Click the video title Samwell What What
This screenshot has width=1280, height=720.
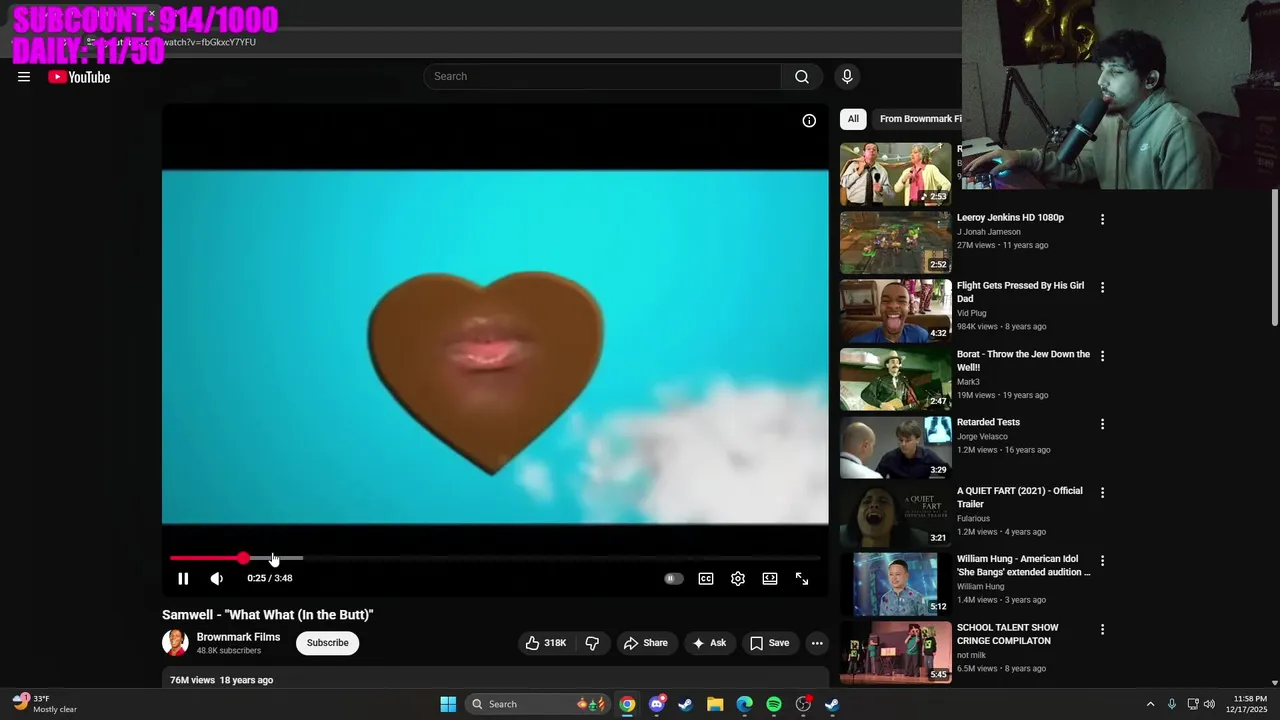point(267,615)
